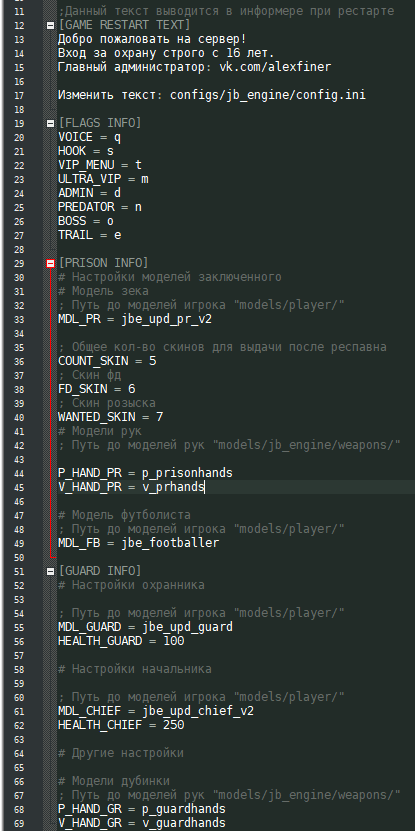Screen dimensions: 415x831
Task: Click the MDL_FB = jbe_footballer line
Action: click(138, 543)
